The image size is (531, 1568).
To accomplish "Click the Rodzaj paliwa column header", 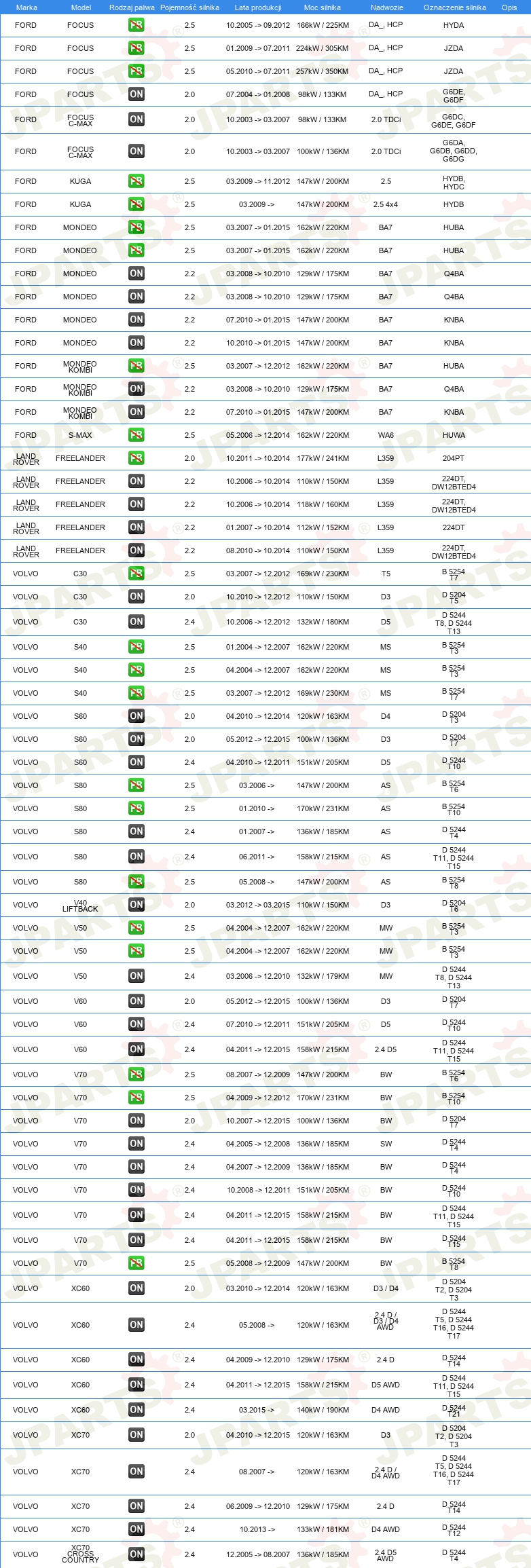I will [x=132, y=7].
